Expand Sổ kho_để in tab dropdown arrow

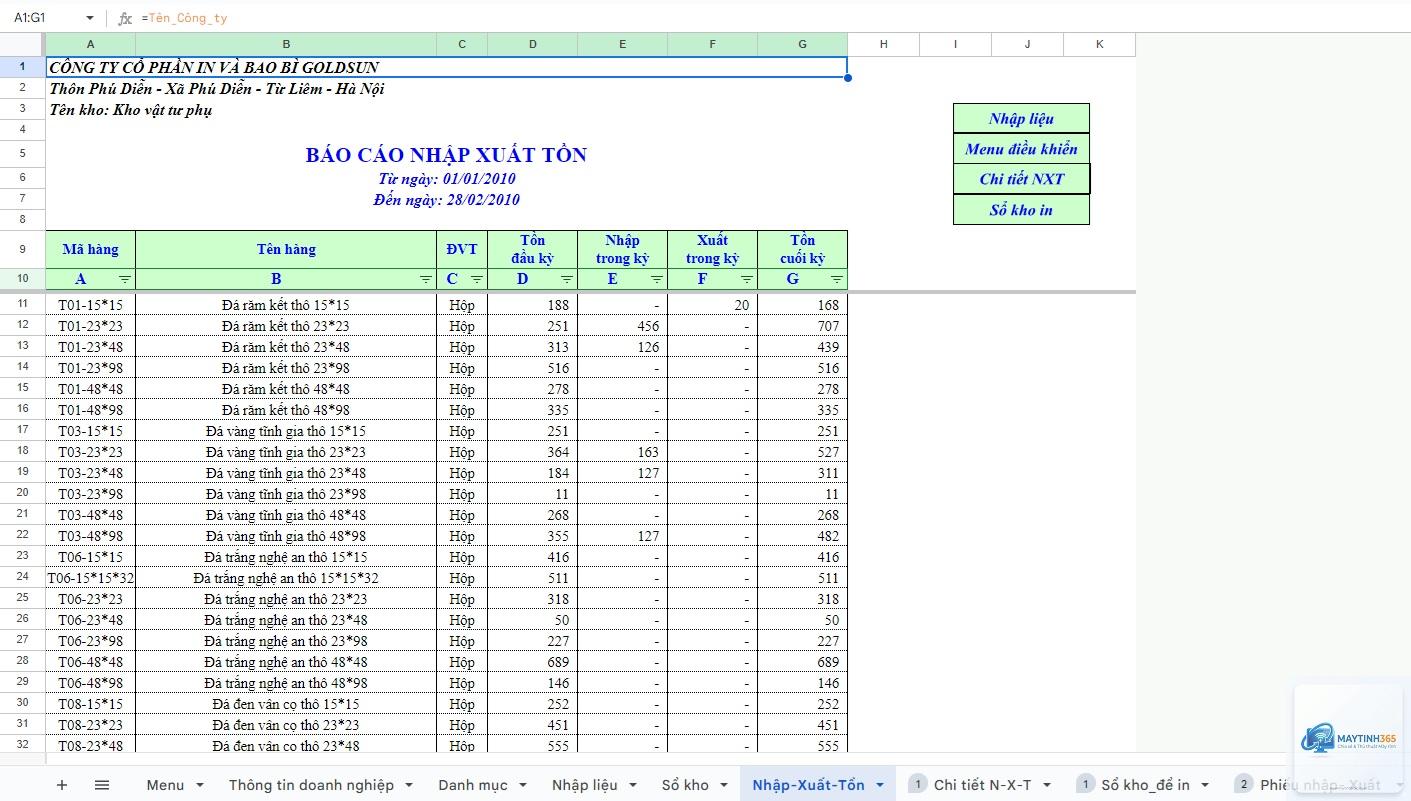pos(1205,785)
